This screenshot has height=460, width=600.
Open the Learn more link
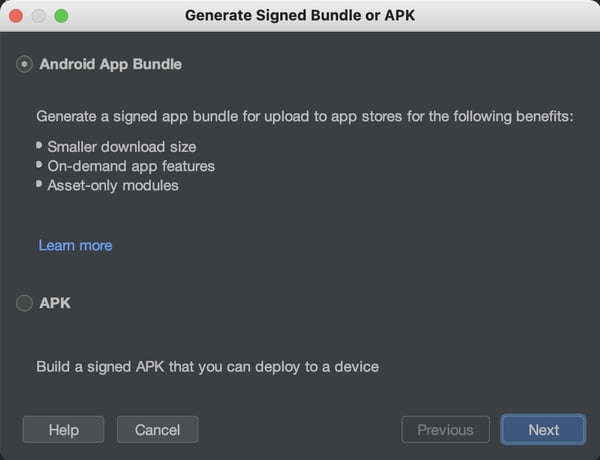click(75, 245)
